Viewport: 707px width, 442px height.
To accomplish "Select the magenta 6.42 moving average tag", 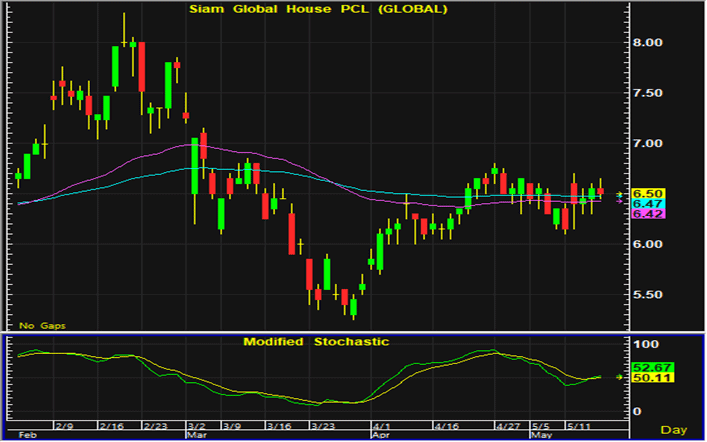I will [x=648, y=214].
